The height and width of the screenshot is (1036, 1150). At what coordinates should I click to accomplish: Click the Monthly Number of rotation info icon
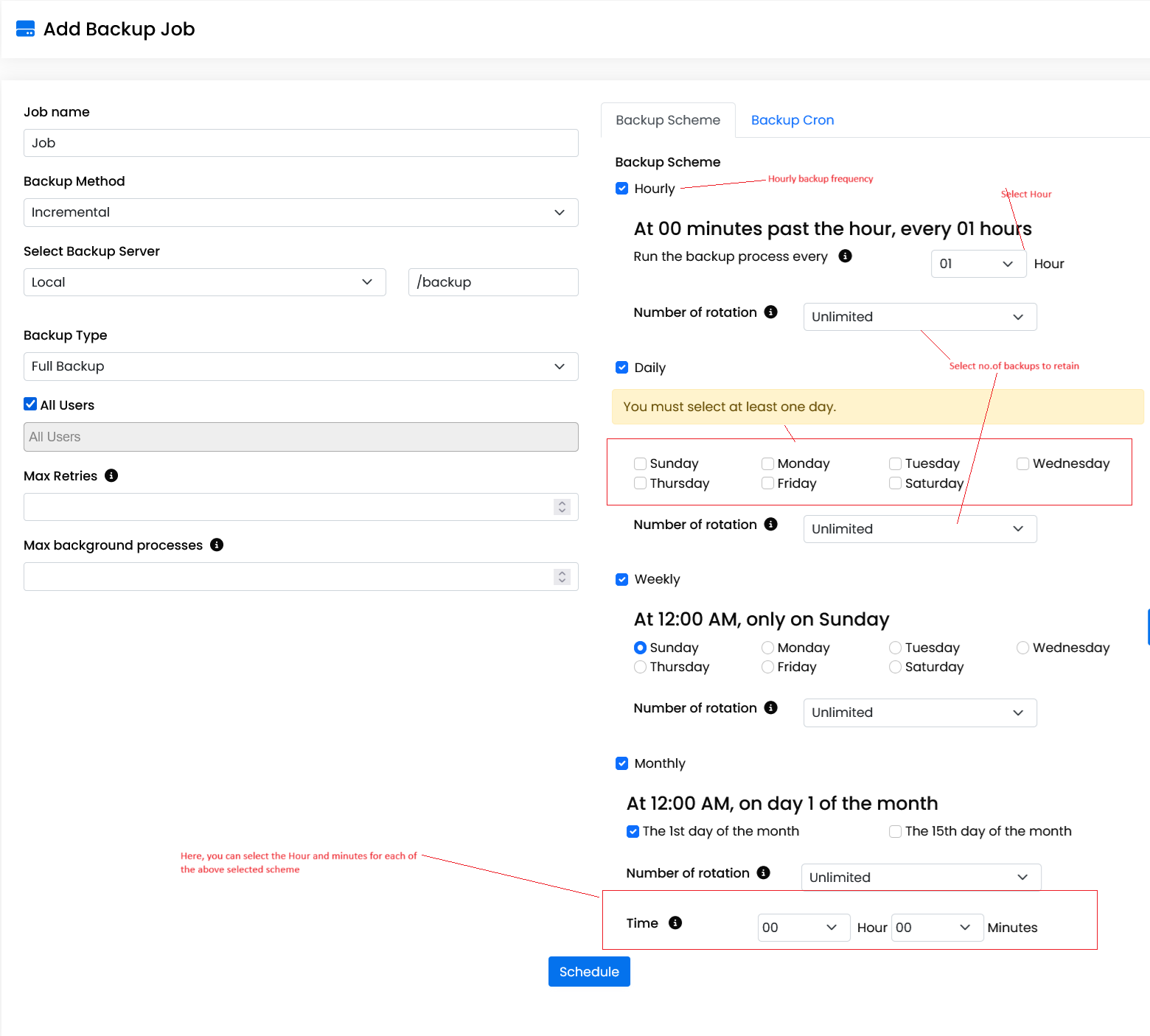pyautogui.click(x=764, y=872)
